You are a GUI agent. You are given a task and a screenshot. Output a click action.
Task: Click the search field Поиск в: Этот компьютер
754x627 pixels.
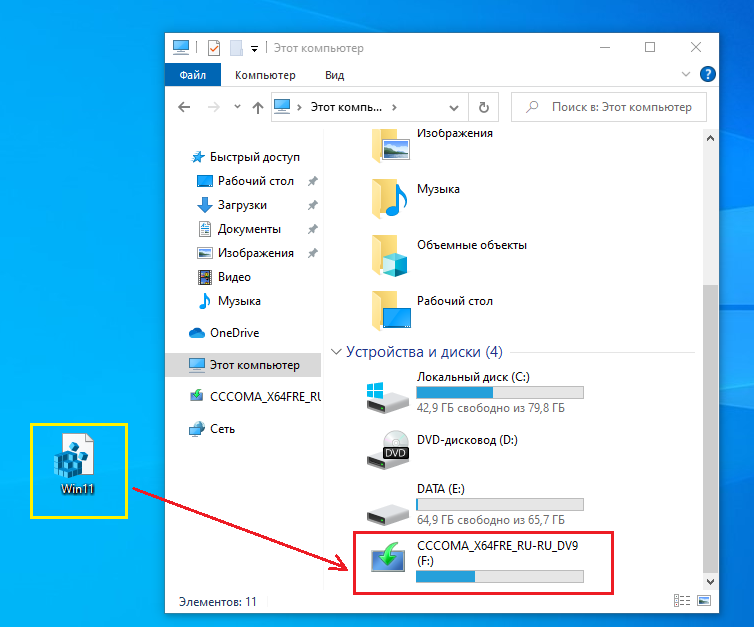pos(609,107)
